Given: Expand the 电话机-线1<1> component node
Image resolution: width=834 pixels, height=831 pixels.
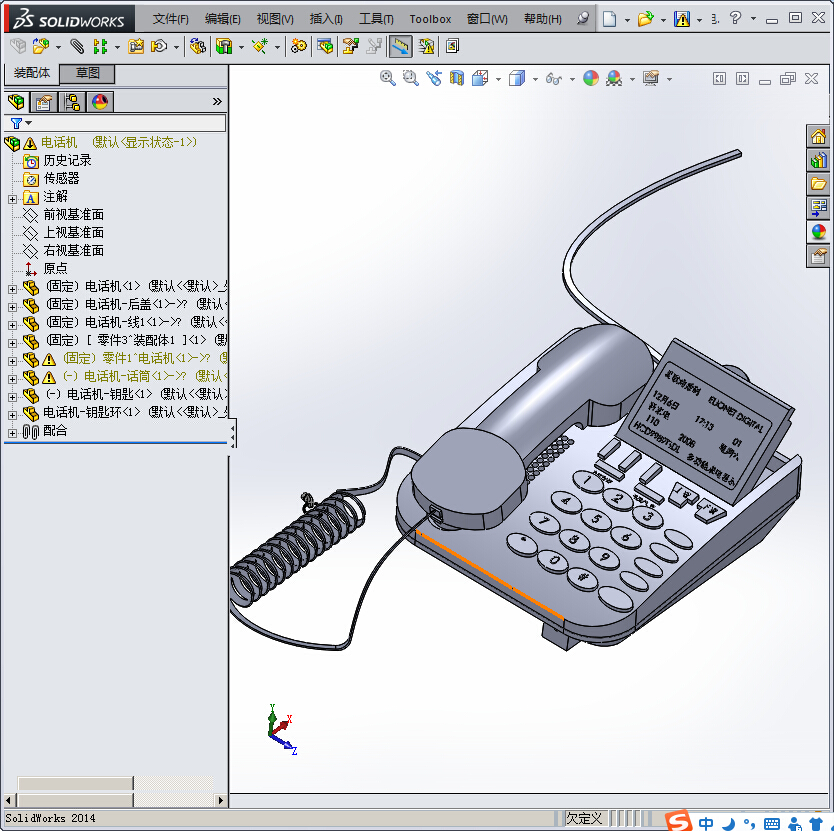Looking at the screenshot, I should tap(12, 325).
